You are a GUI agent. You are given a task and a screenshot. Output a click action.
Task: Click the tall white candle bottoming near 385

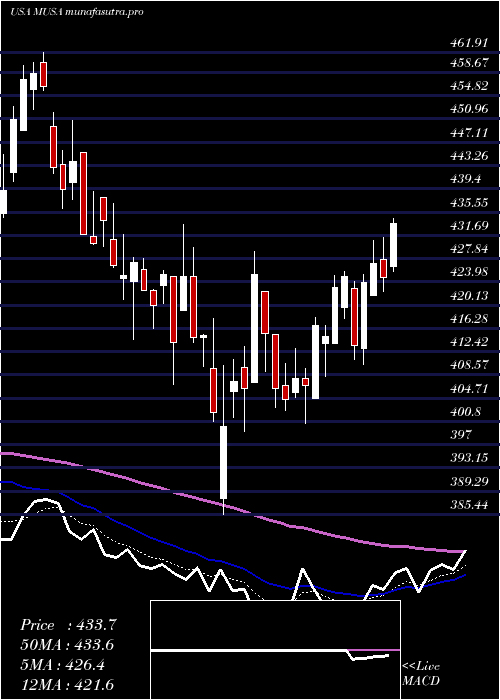tap(223, 462)
